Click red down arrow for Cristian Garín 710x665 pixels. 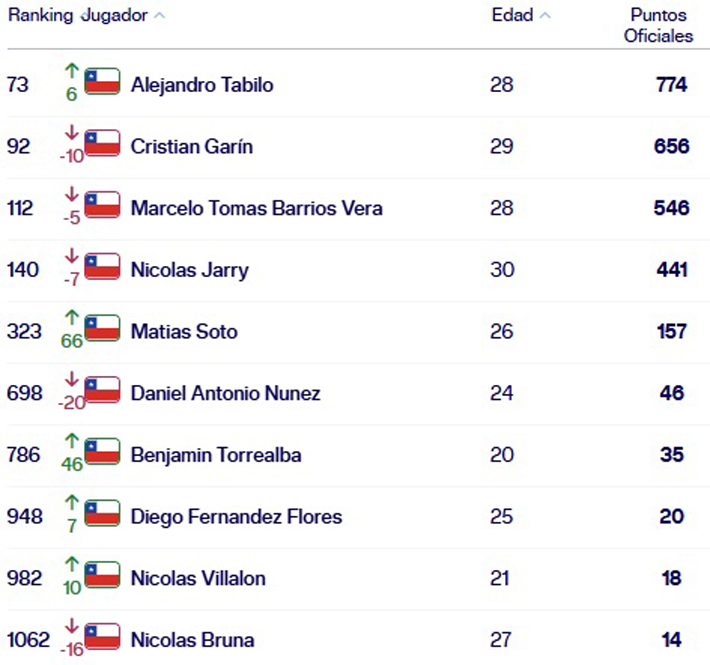[x=71, y=132]
